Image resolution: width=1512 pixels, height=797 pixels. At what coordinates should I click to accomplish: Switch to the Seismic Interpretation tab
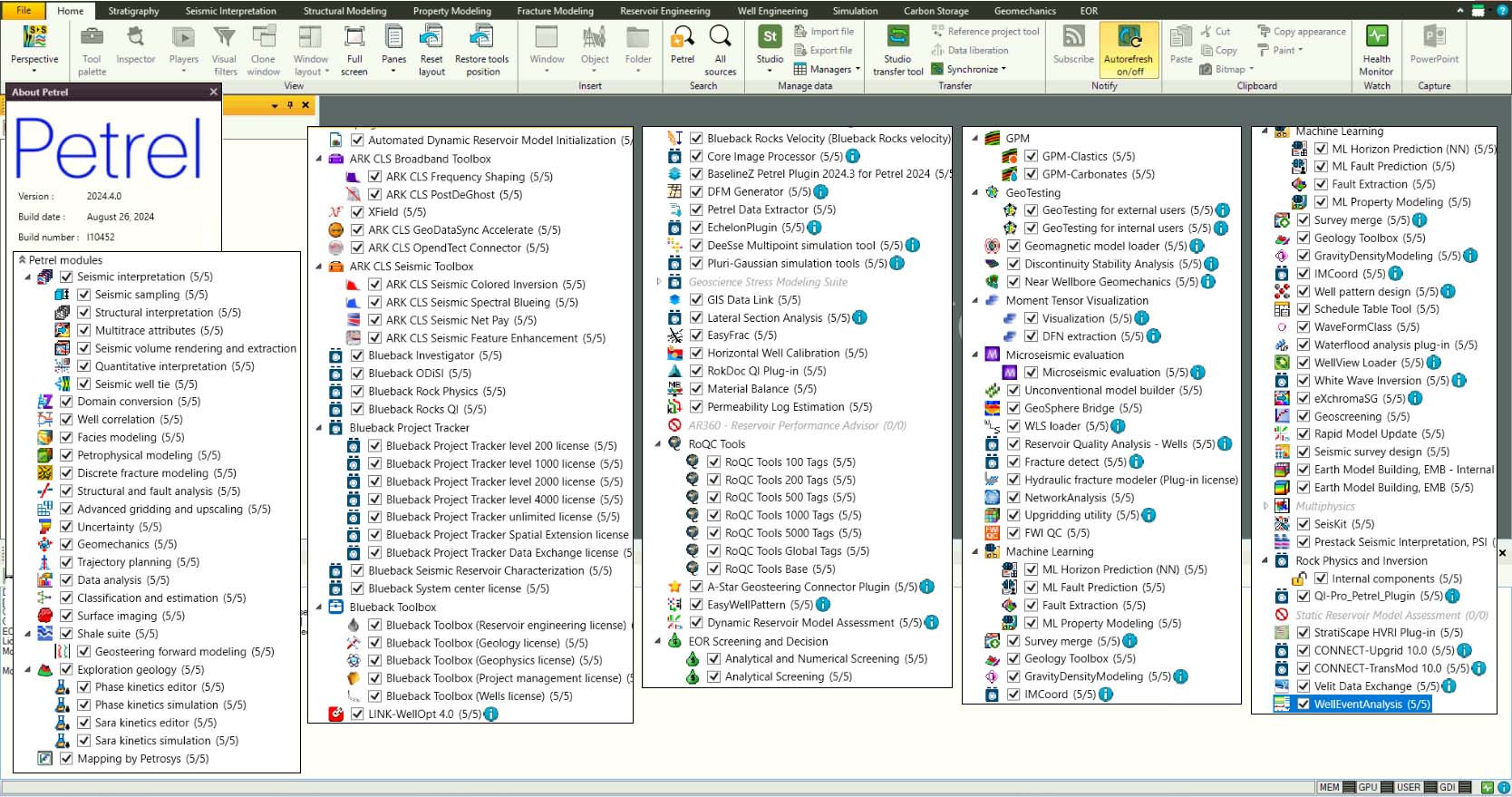coord(230,11)
